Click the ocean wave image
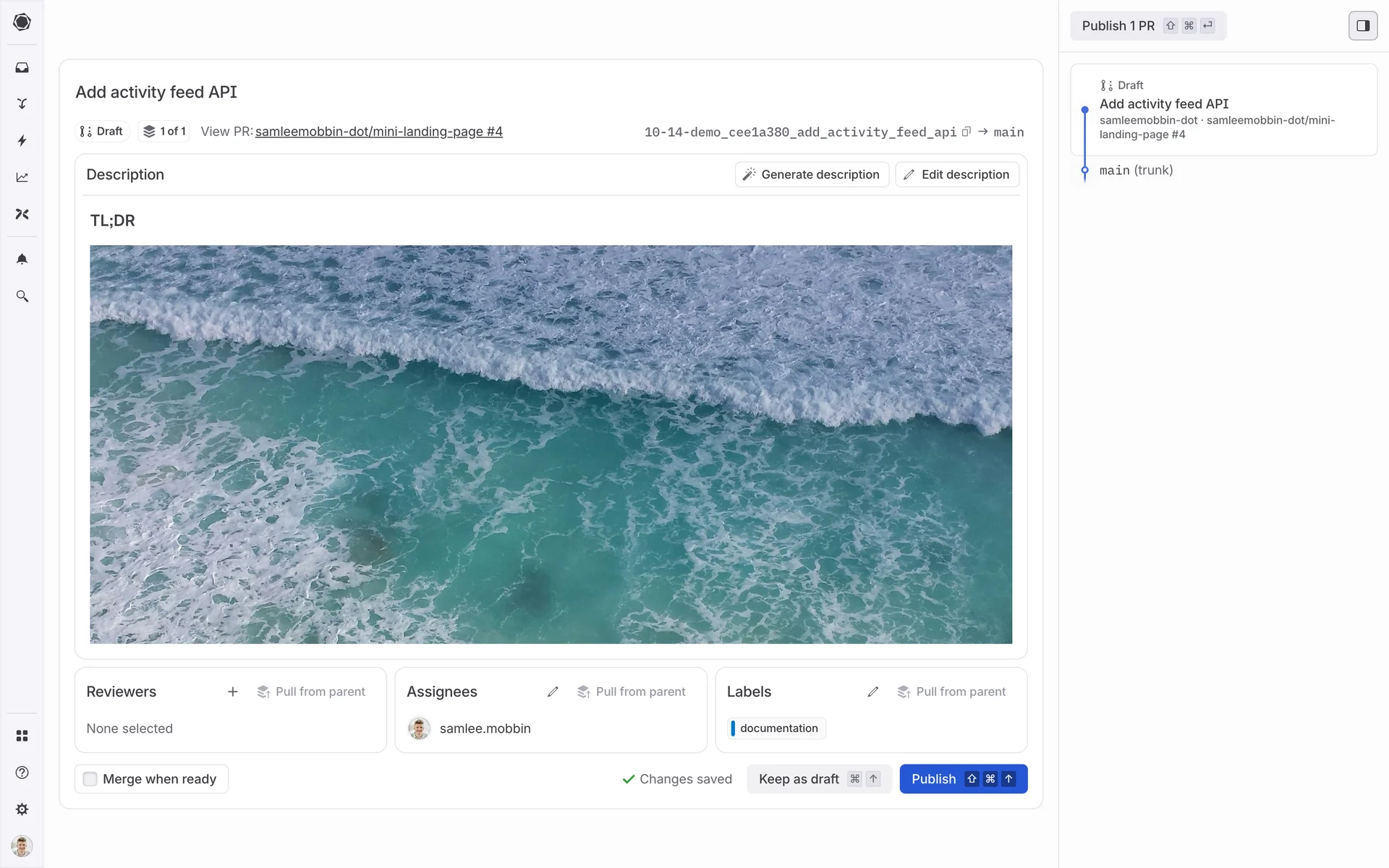This screenshot has height=868, width=1389. 551,444
